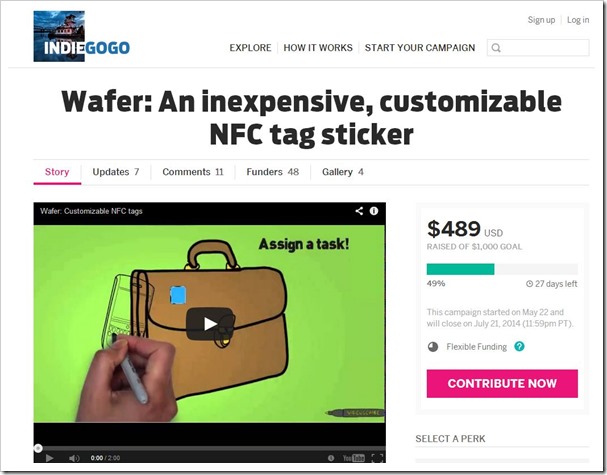The height and width of the screenshot is (475, 607).
Task: View the Funders tab
Action: [273, 172]
